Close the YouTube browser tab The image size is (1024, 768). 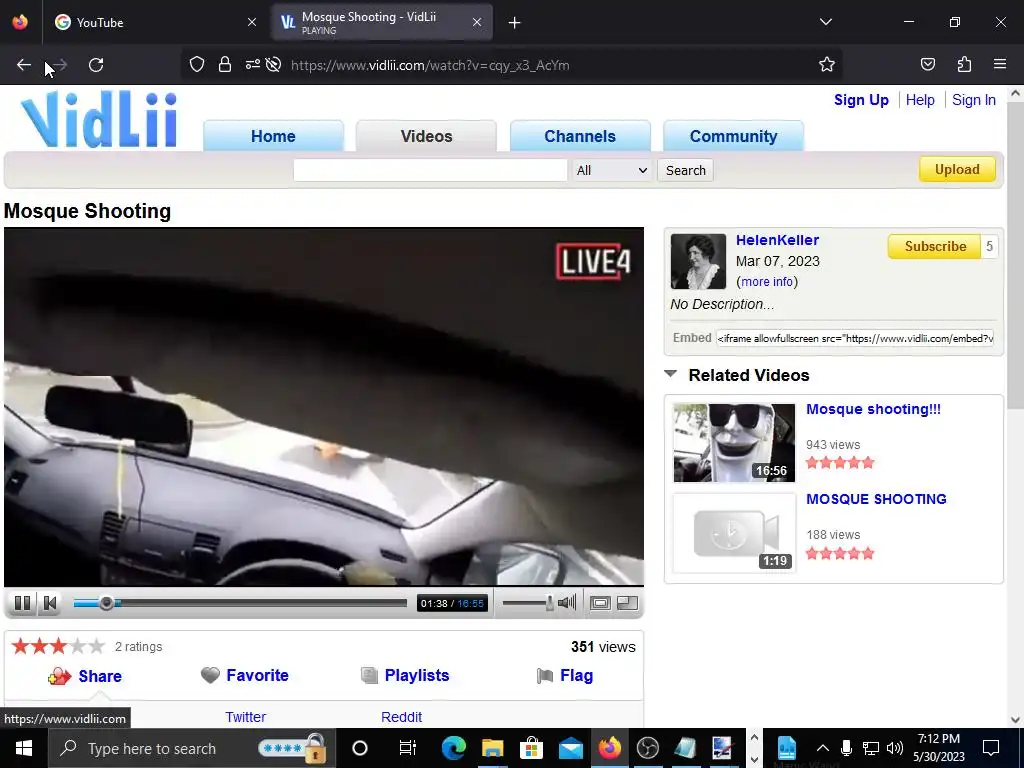[252, 22]
